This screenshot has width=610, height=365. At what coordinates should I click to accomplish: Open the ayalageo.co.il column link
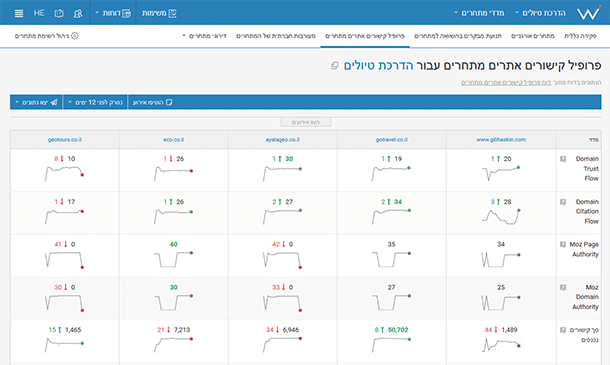click(x=283, y=139)
